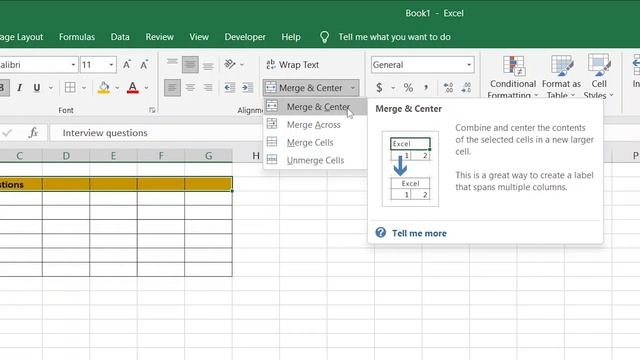640x360 pixels.
Task: Select column G header
Action: 209,156
